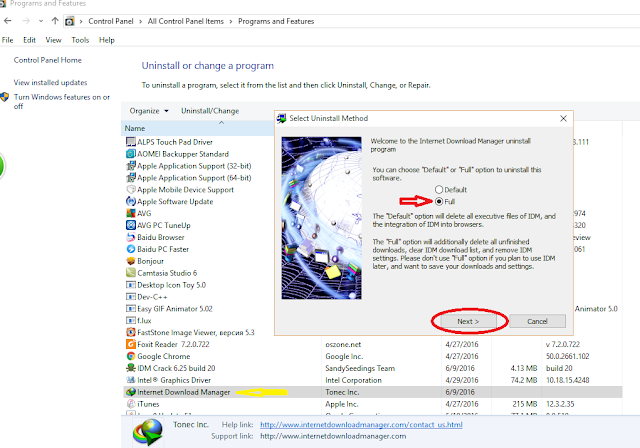Click the Intel Graphics Driver icon
This screenshot has height=448, width=640.
tap(131, 380)
